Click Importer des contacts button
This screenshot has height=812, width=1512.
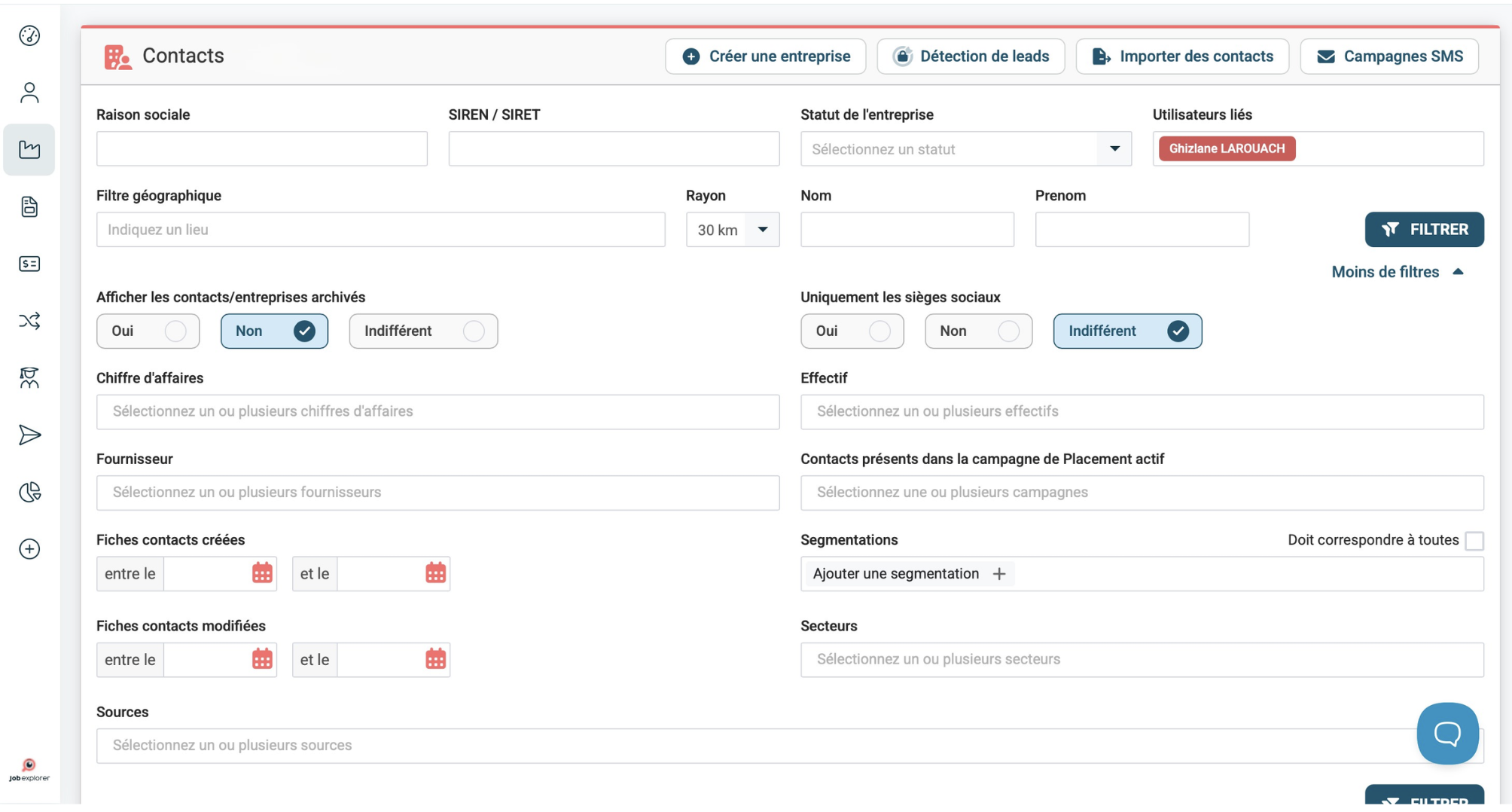[1182, 56]
